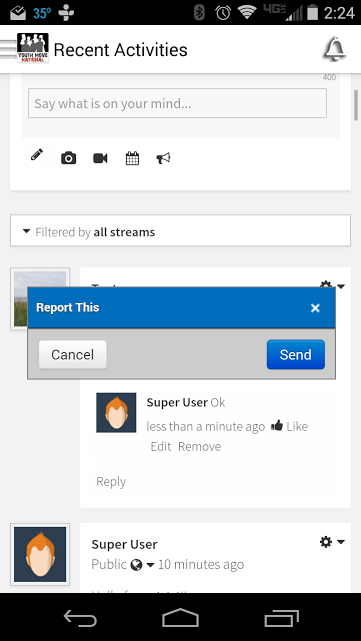The image size is (361, 641).
Task: Tap the Super User comment avatar
Action: click(x=116, y=412)
